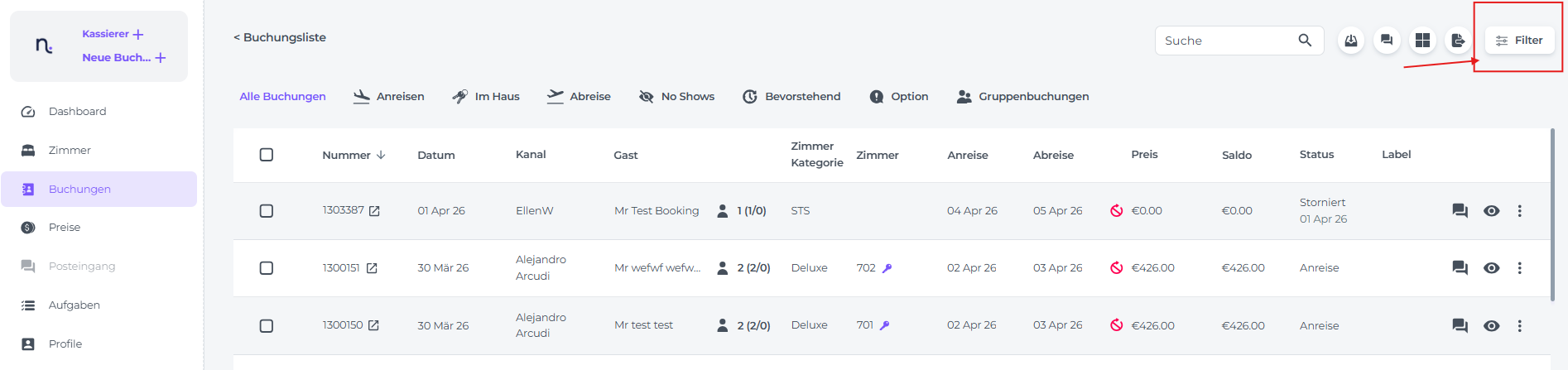Open the chat messages icon in the top toolbar
Viewport: 1568px width, 370px height.
point(1387,40)
